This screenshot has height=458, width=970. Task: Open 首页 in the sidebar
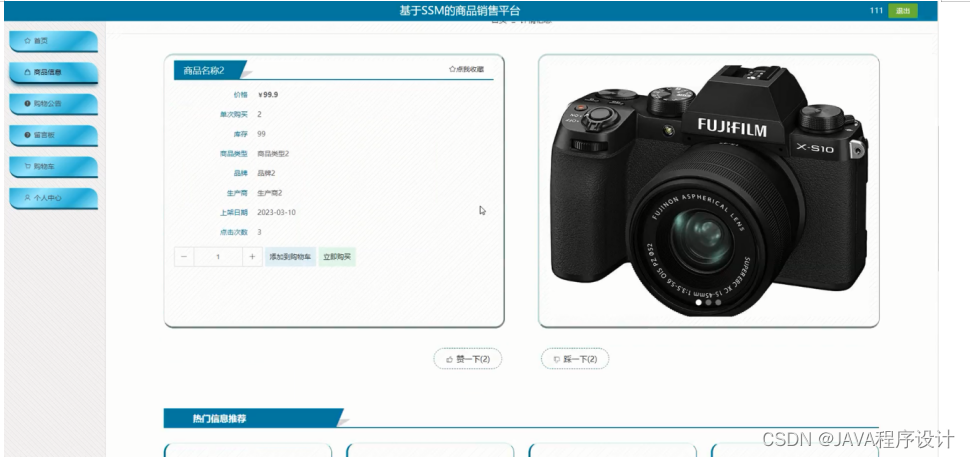53,41
